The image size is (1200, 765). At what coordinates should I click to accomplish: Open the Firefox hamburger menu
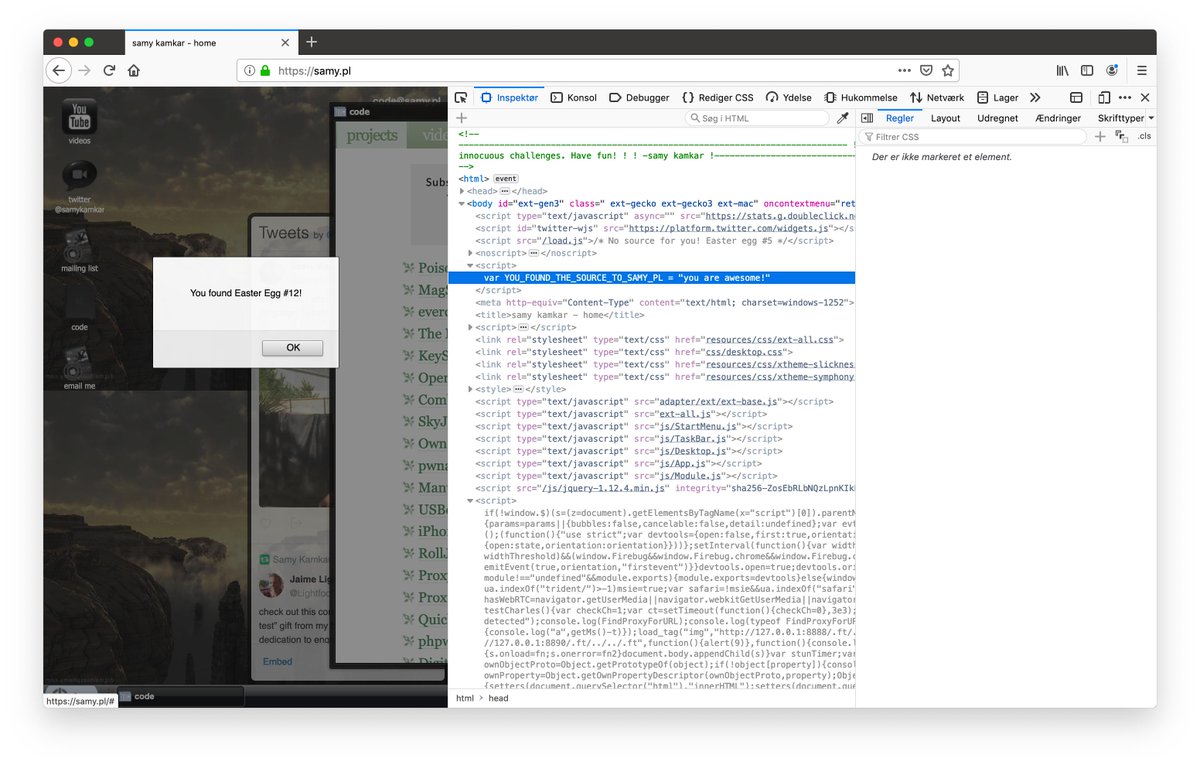point(1141,71)
